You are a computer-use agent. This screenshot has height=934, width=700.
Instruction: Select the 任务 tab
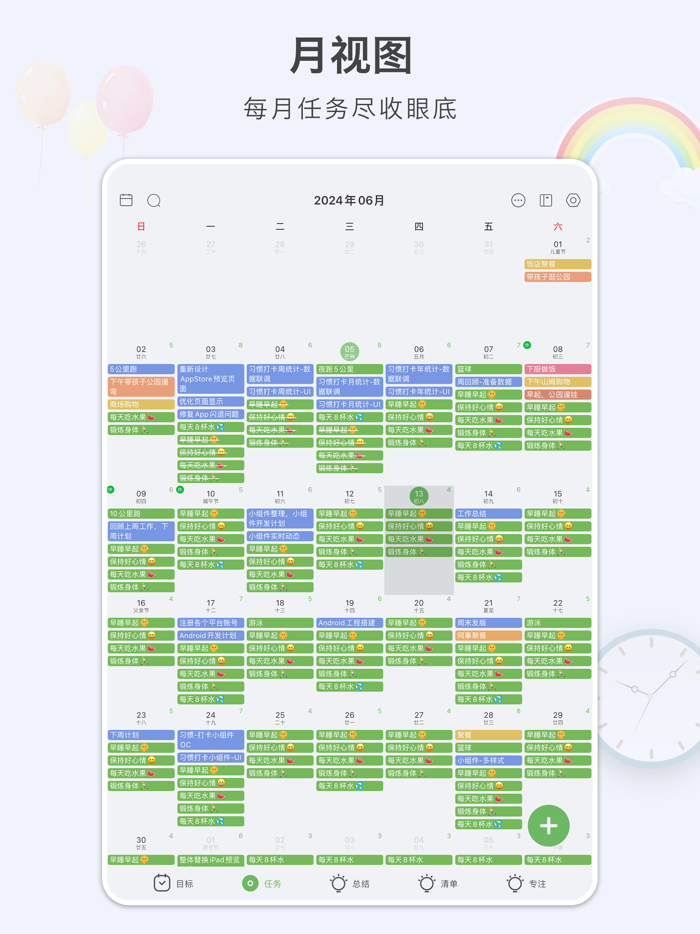pyautogui.click(x=262, y=883)
